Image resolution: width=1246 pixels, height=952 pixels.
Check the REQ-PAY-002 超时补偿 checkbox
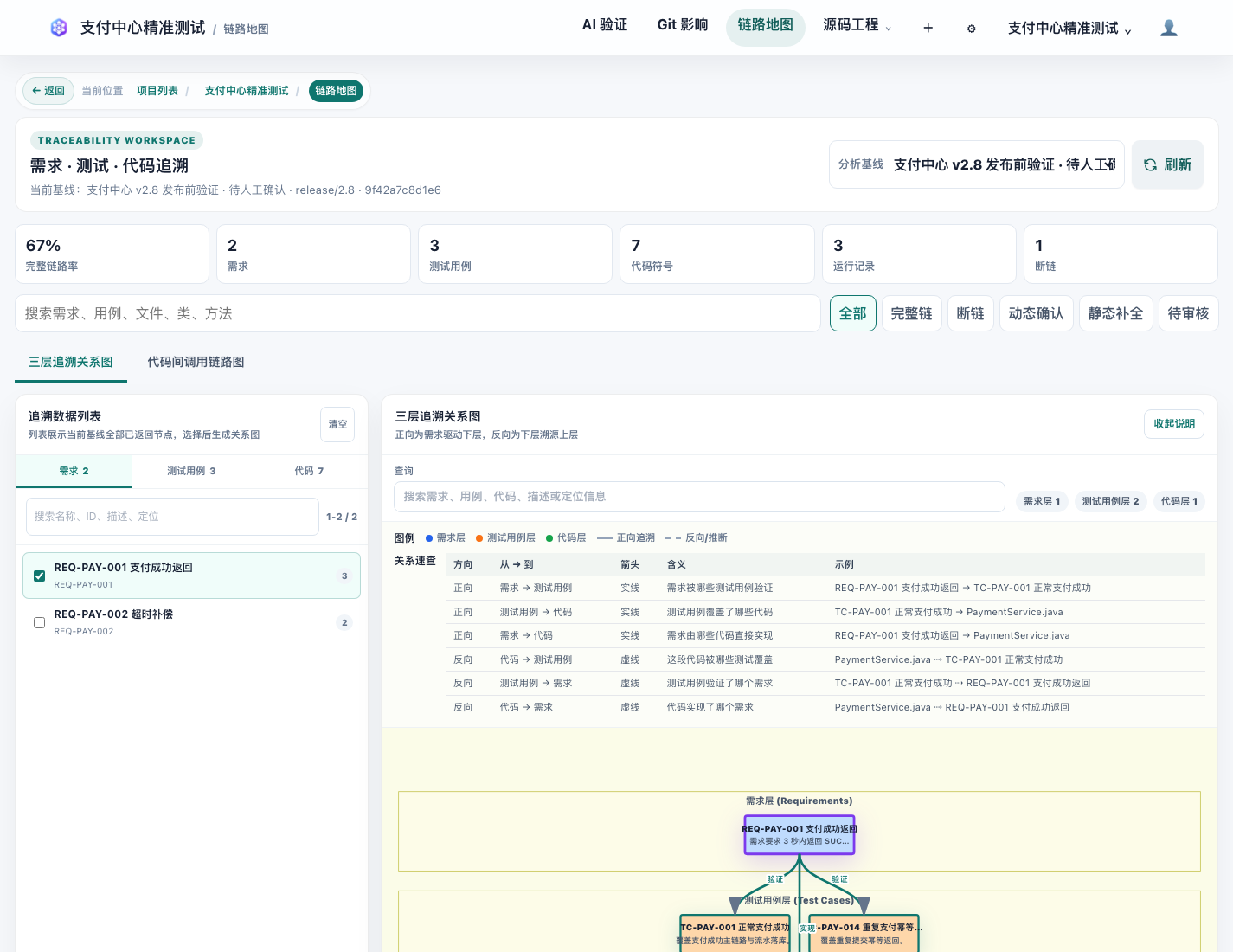[x=39, y=622]
